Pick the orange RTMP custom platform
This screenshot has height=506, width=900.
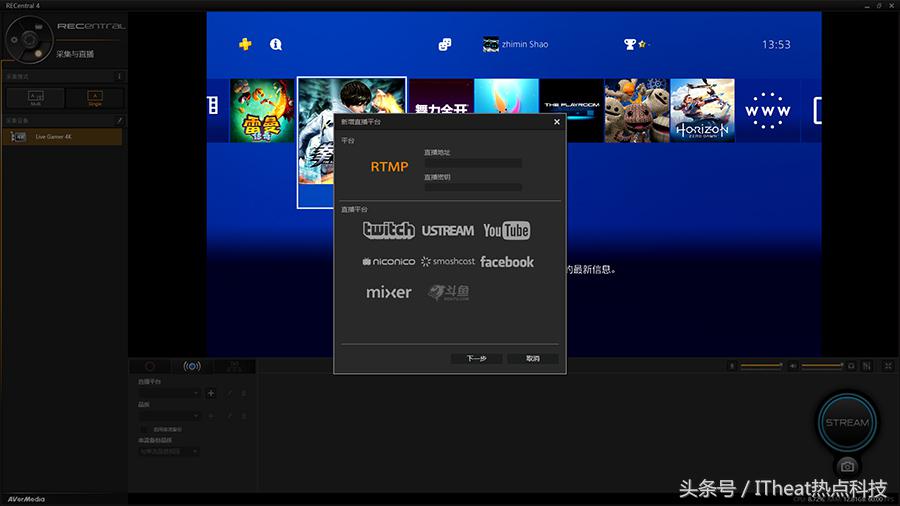click(389, 167)
